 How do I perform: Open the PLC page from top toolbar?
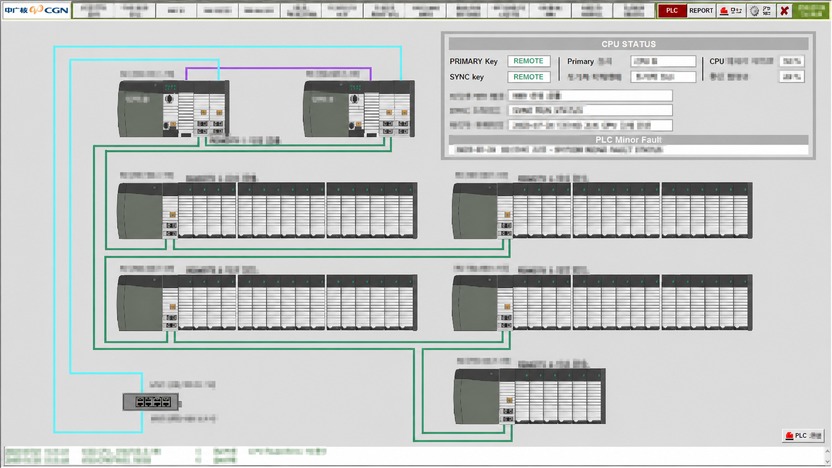point(672,11)
